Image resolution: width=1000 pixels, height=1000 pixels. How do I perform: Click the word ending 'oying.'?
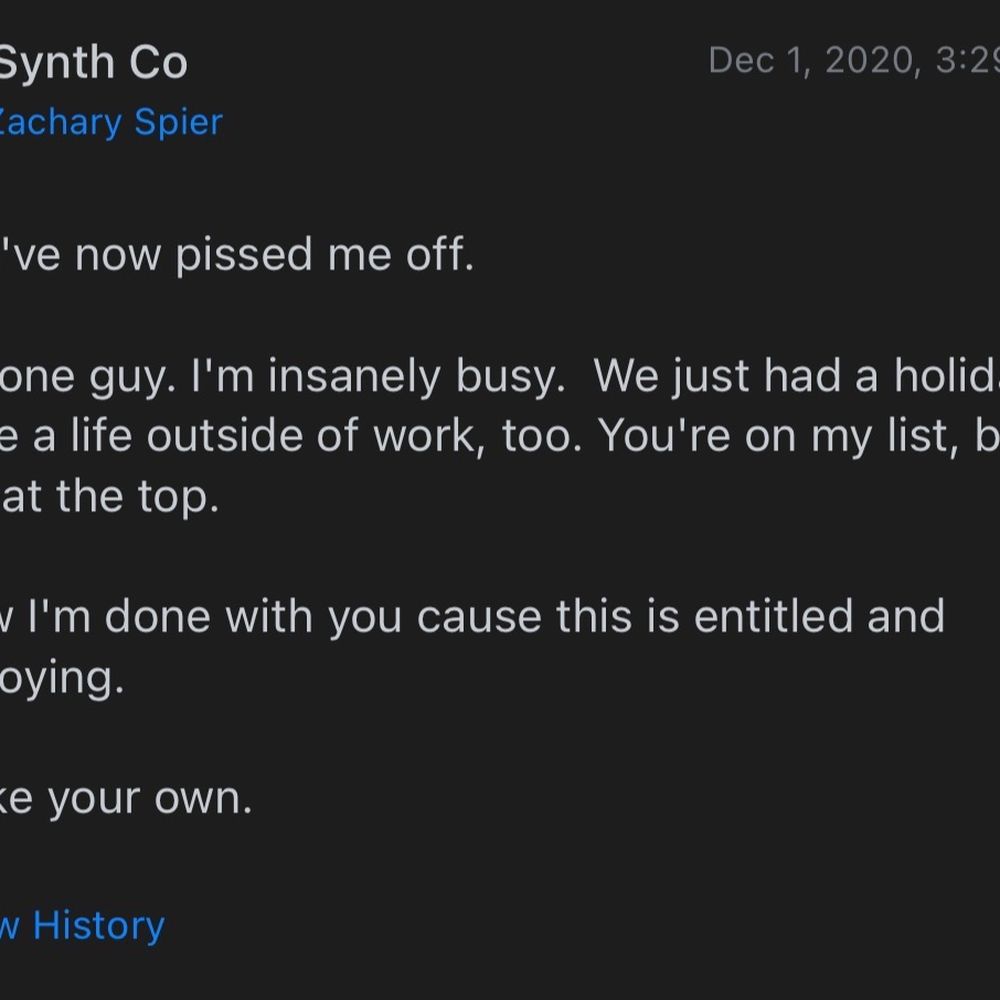point(62,678)
